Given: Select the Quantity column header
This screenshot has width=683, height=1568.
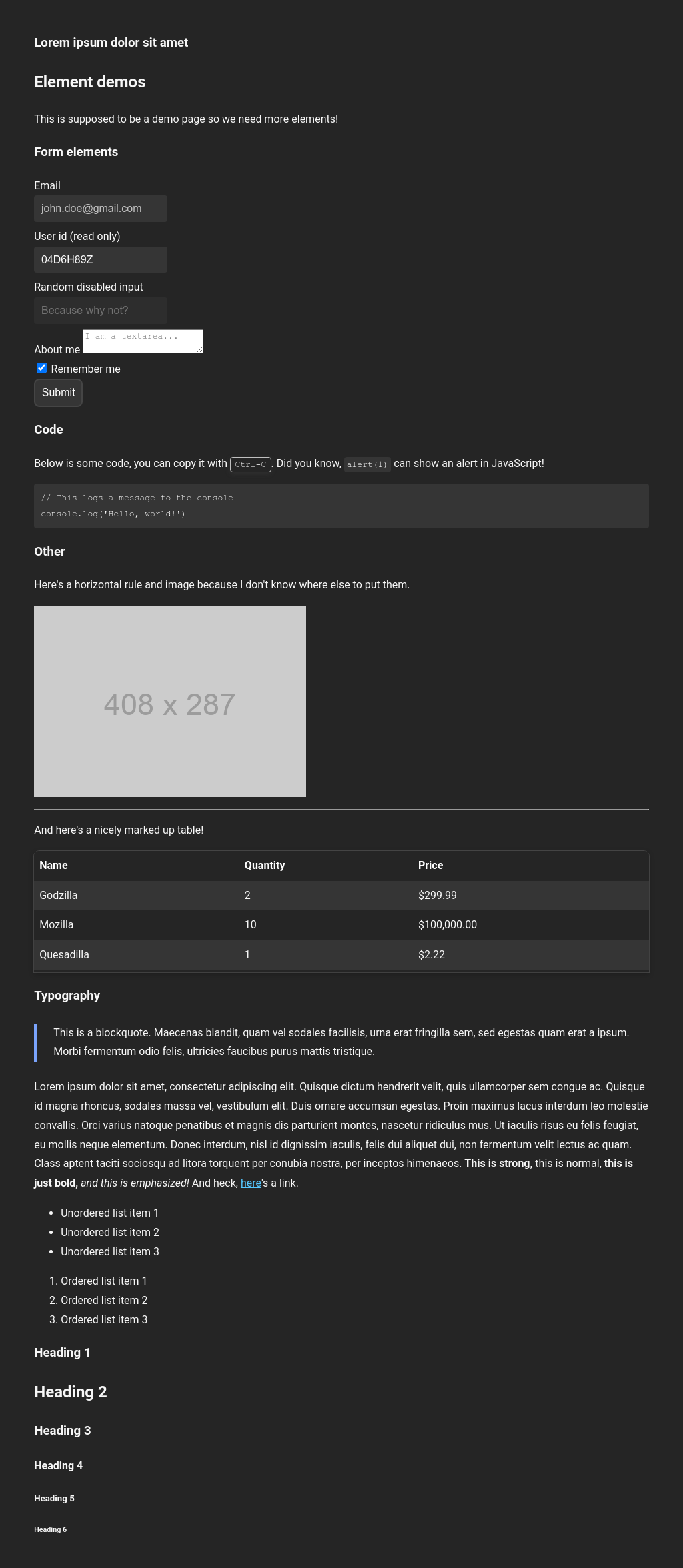Looking at the screenshot, I should (x=265, y=865).
